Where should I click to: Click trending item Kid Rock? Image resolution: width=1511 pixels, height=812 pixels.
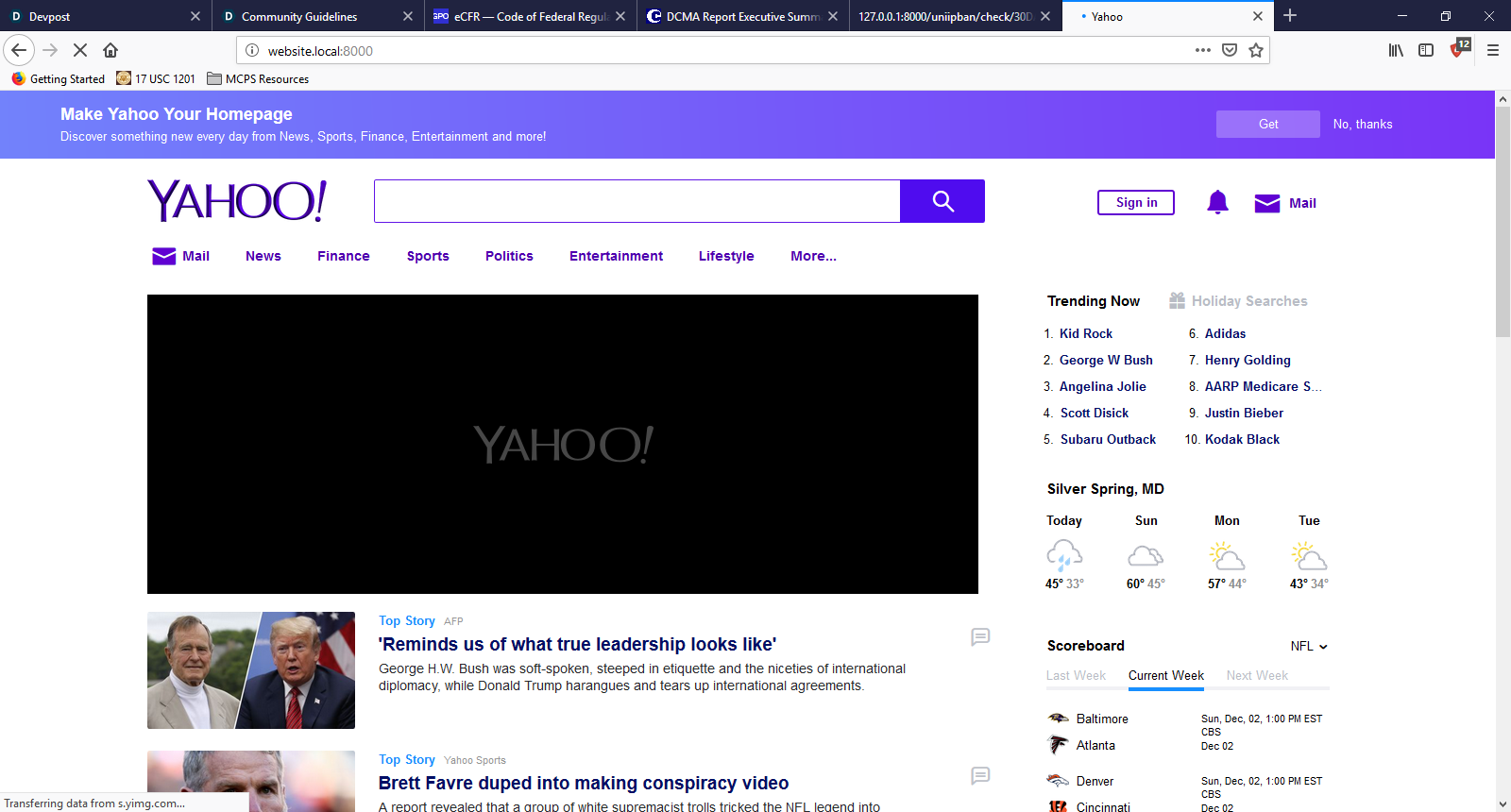pos(1086,333)
